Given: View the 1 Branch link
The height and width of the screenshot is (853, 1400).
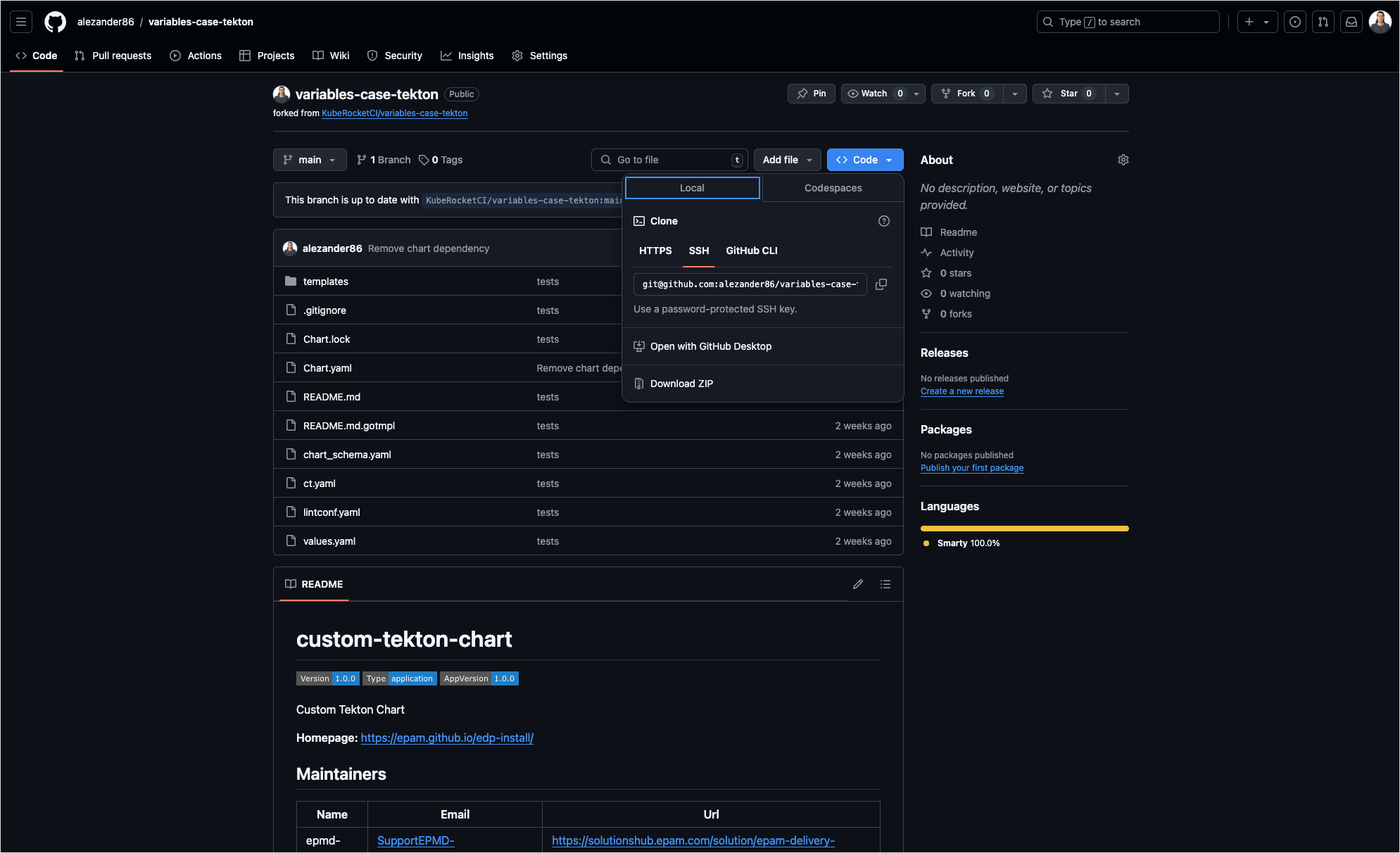Looking at the screenshot, I should 384,160.
